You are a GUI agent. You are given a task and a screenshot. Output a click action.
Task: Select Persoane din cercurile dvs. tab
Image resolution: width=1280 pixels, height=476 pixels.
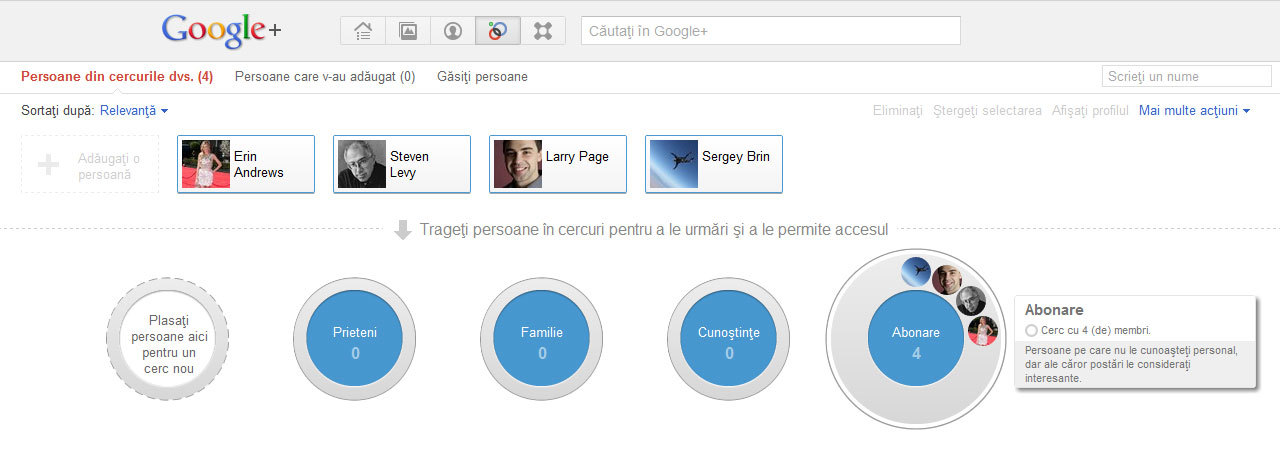pos(117,76)
